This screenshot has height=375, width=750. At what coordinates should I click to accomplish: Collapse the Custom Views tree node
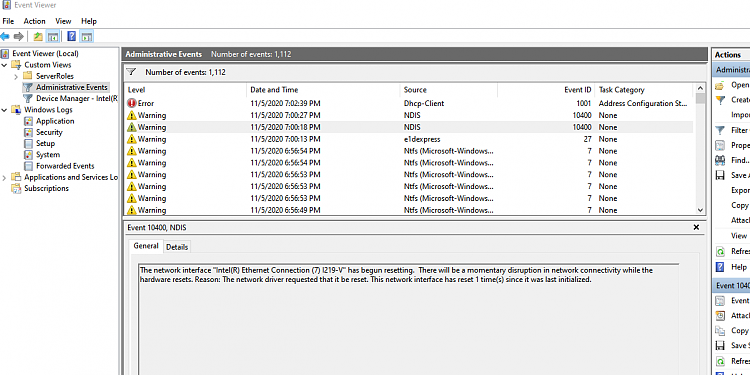point(5,65)
